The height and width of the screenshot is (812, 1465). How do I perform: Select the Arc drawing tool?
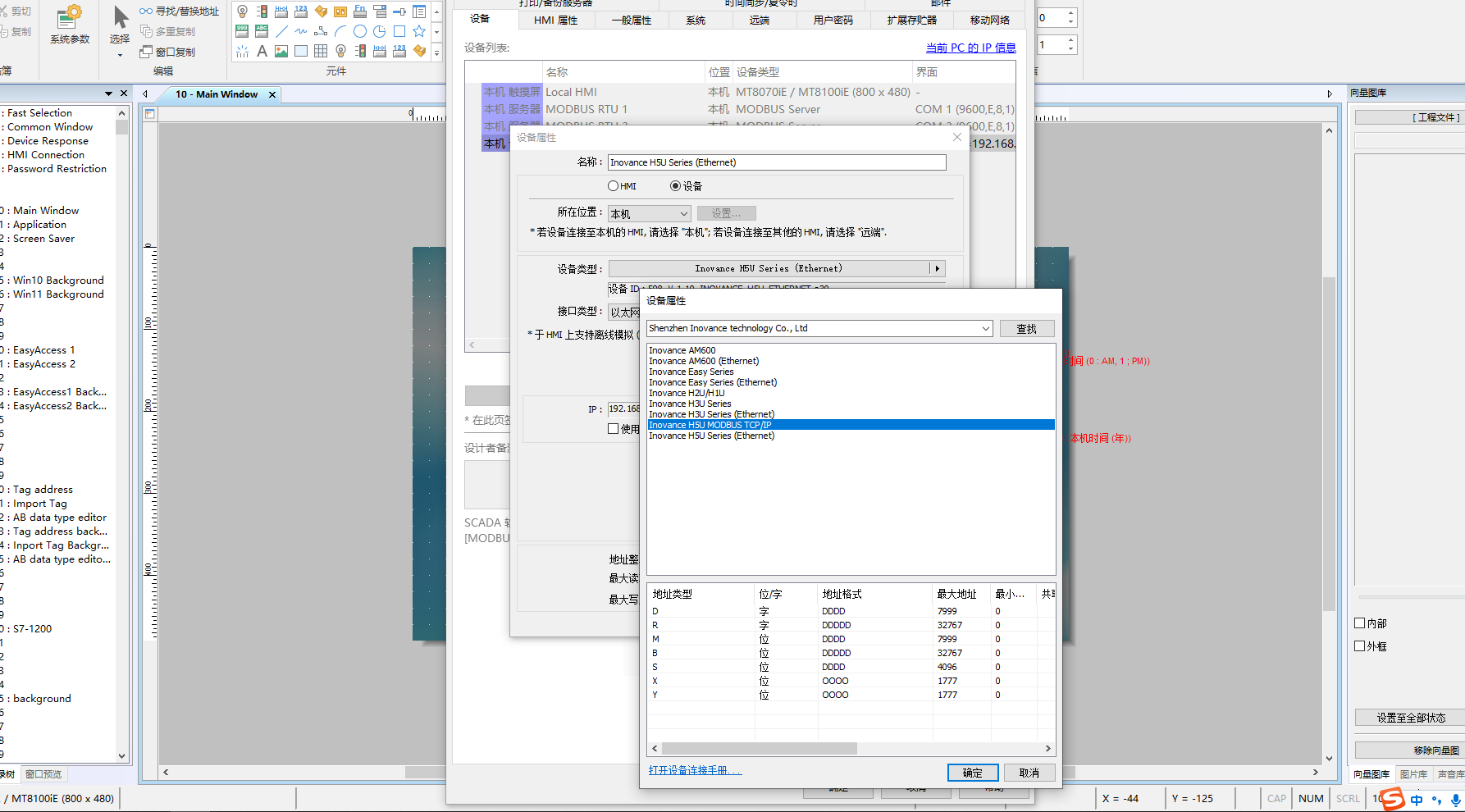(340, 31)
